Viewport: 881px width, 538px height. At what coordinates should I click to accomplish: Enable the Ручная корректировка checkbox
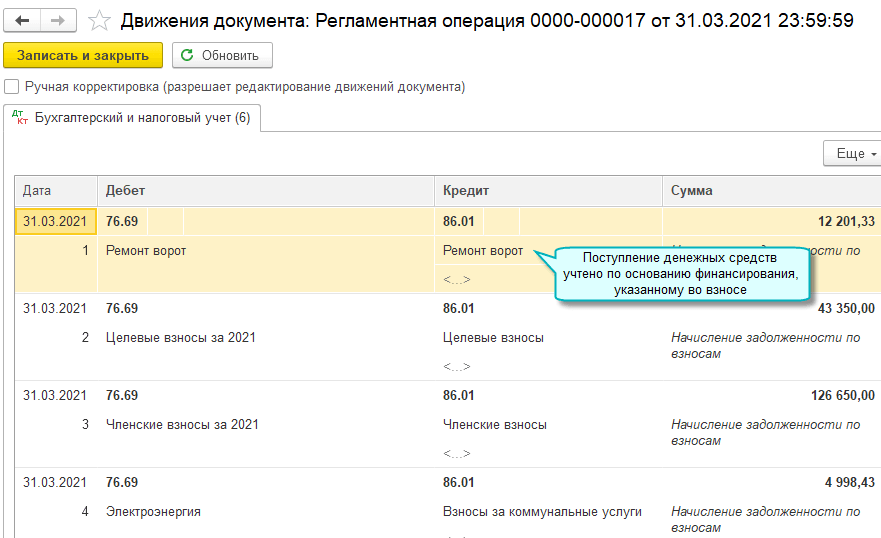(12, 87)
